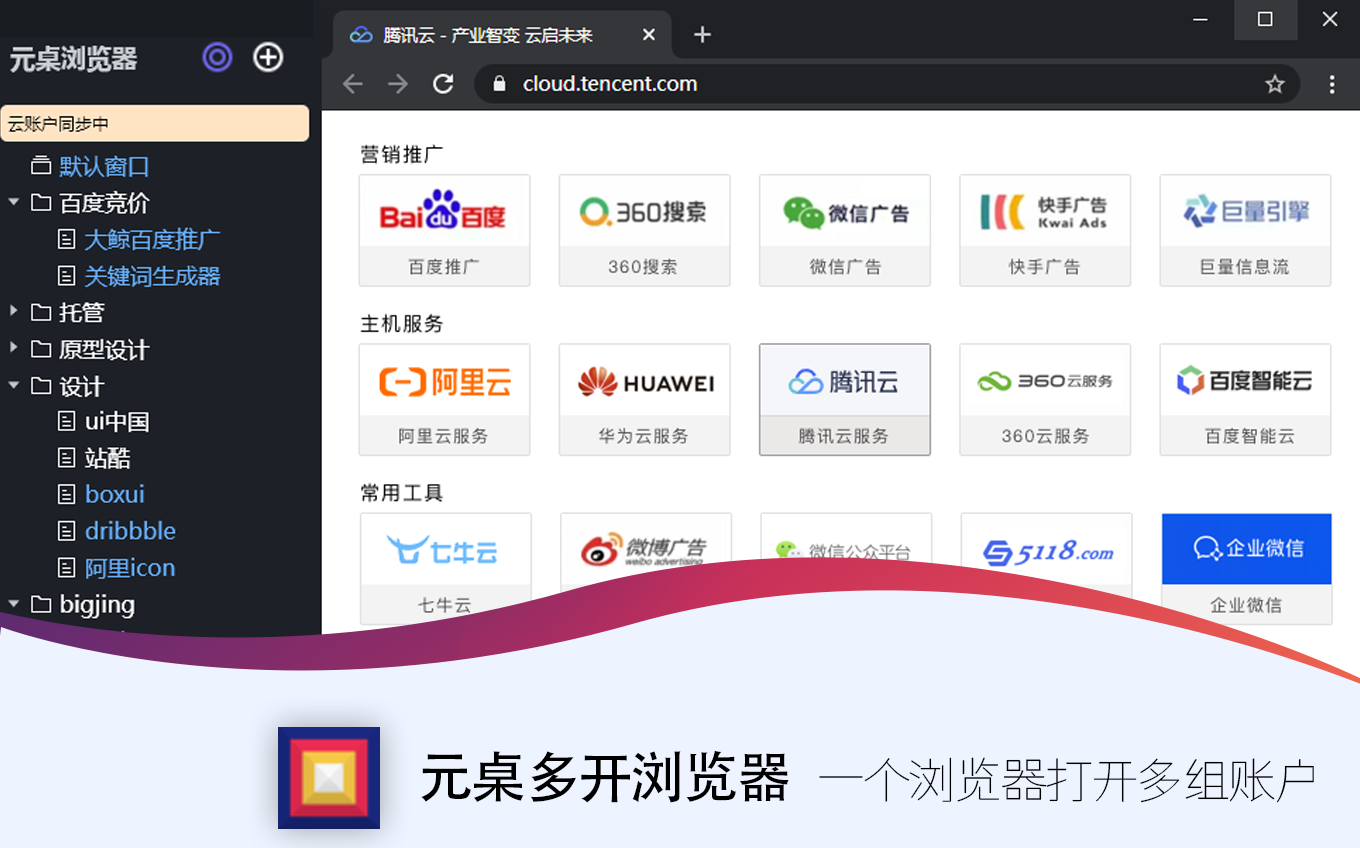Open the 微信广告 tile
Viewport: 1360px width, 848px height.
[845, 230]
